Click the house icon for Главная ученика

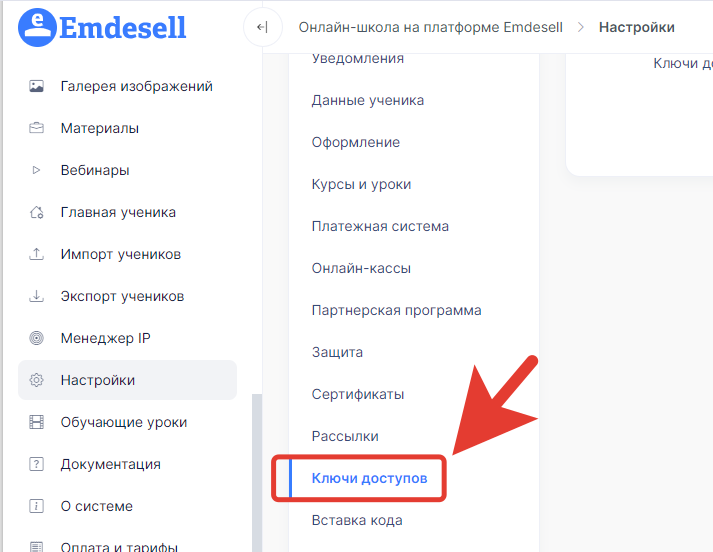pos(36,212)
